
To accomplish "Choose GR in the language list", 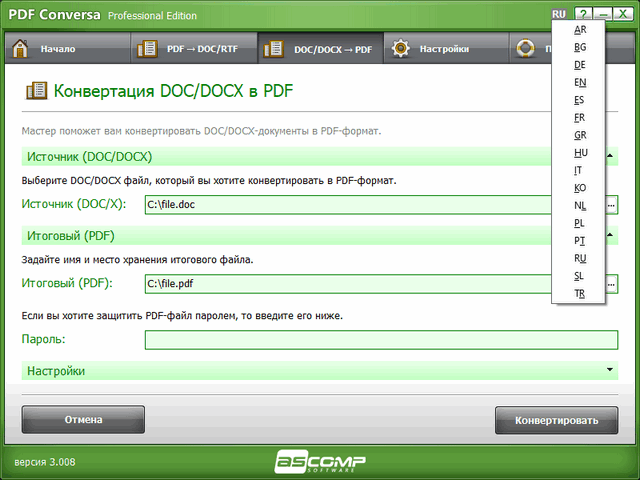I will coord(580,135).
